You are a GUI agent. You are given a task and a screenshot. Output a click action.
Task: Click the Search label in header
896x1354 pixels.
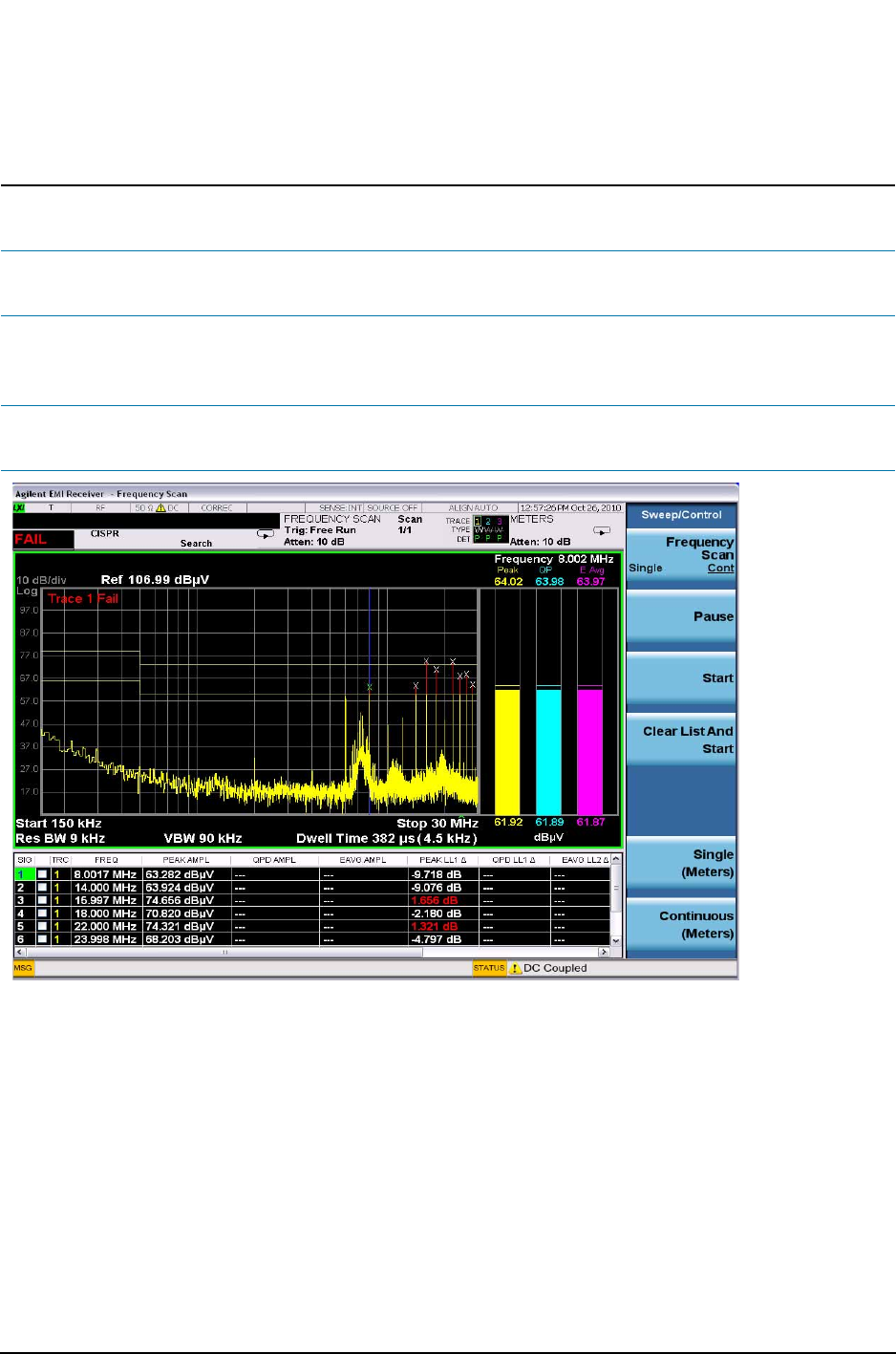pyautogui.click(x=196, y=544)
